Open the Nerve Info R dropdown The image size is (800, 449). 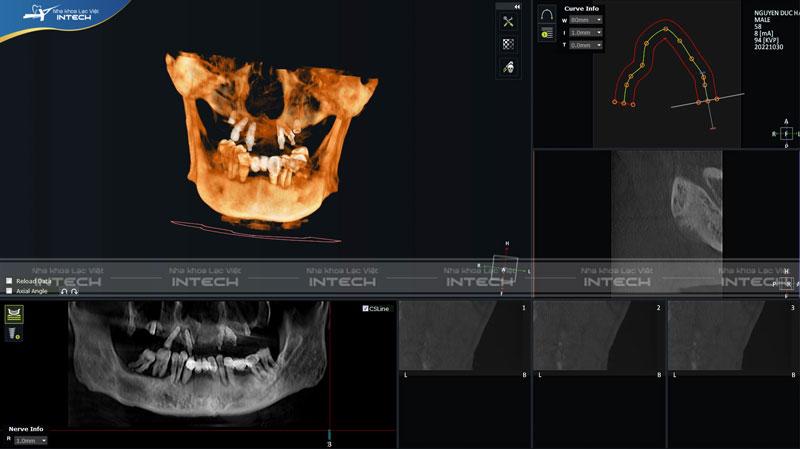30,440
